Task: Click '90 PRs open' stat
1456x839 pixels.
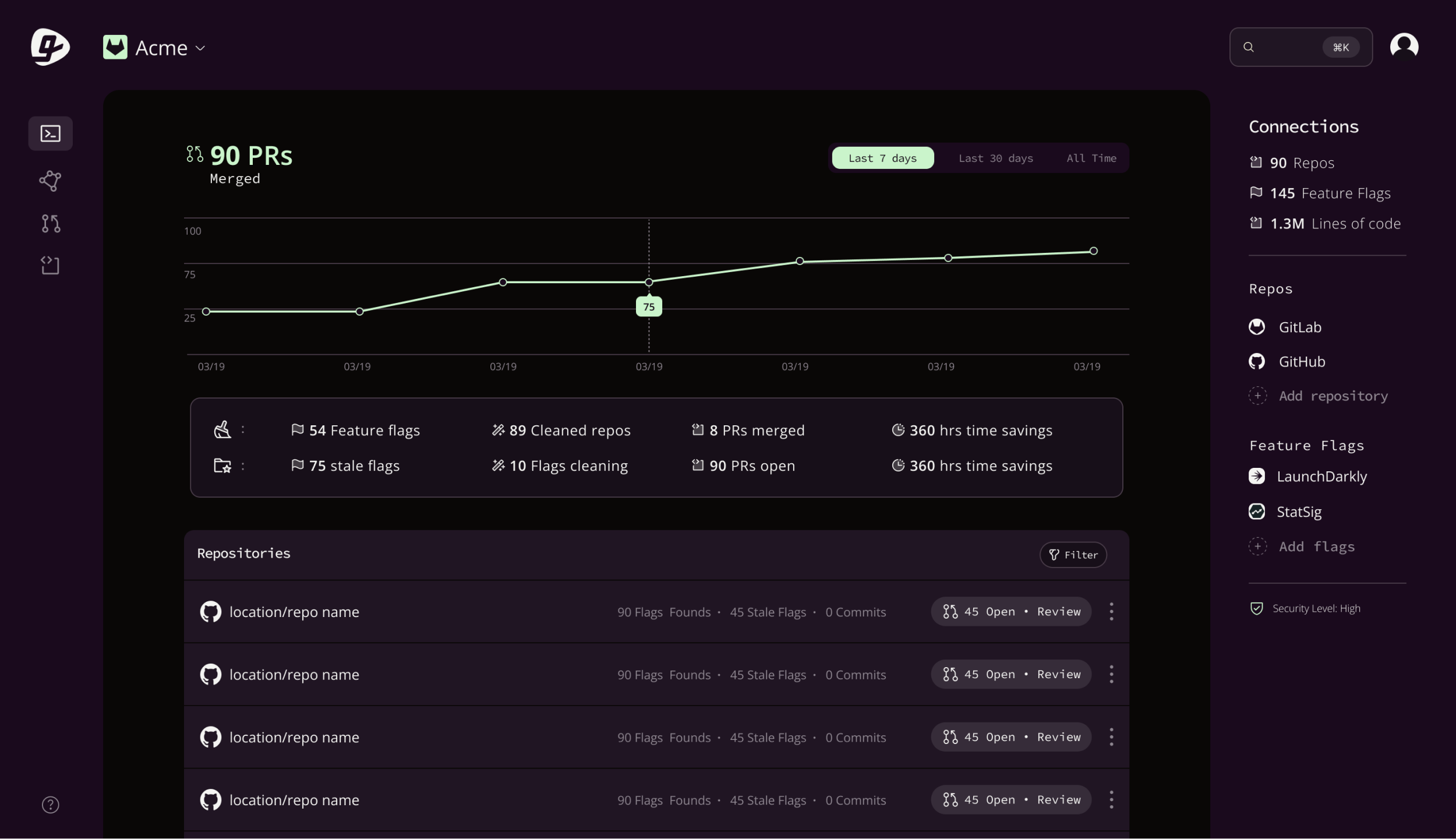Action: pos(743,466)
